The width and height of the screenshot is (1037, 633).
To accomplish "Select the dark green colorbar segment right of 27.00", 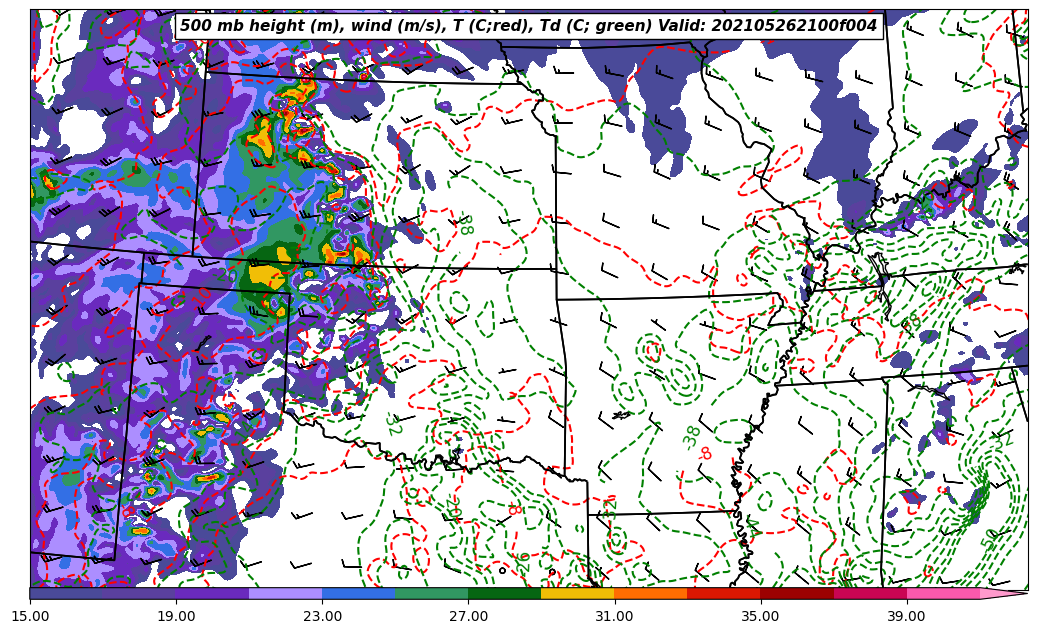I will [505, 593].
